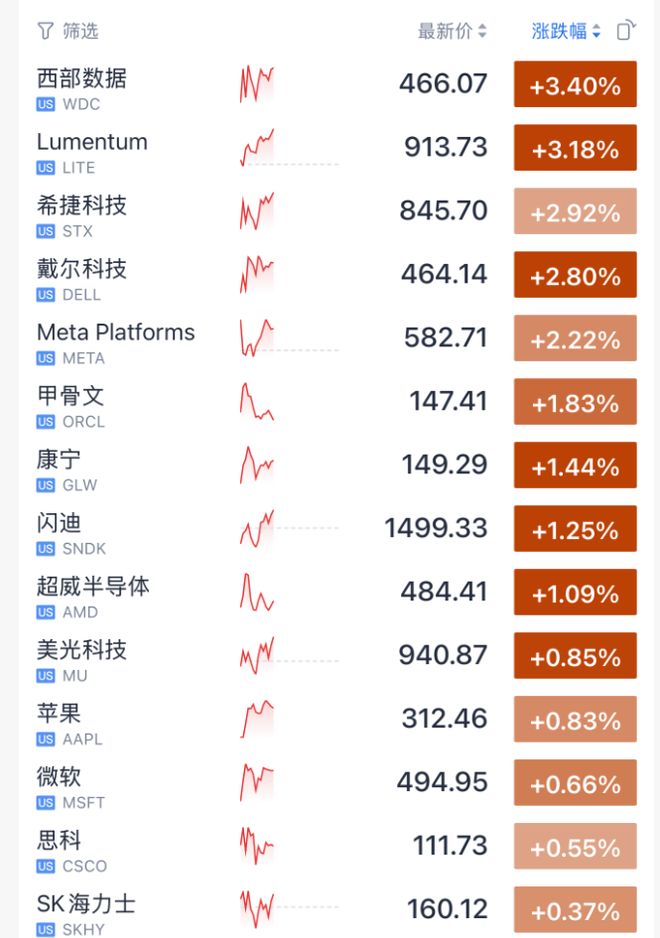The height and width of the screenshot is (938, 660).
Task: Click the +0.37% orange badge for SK海力士
Action: coord(575,909)
